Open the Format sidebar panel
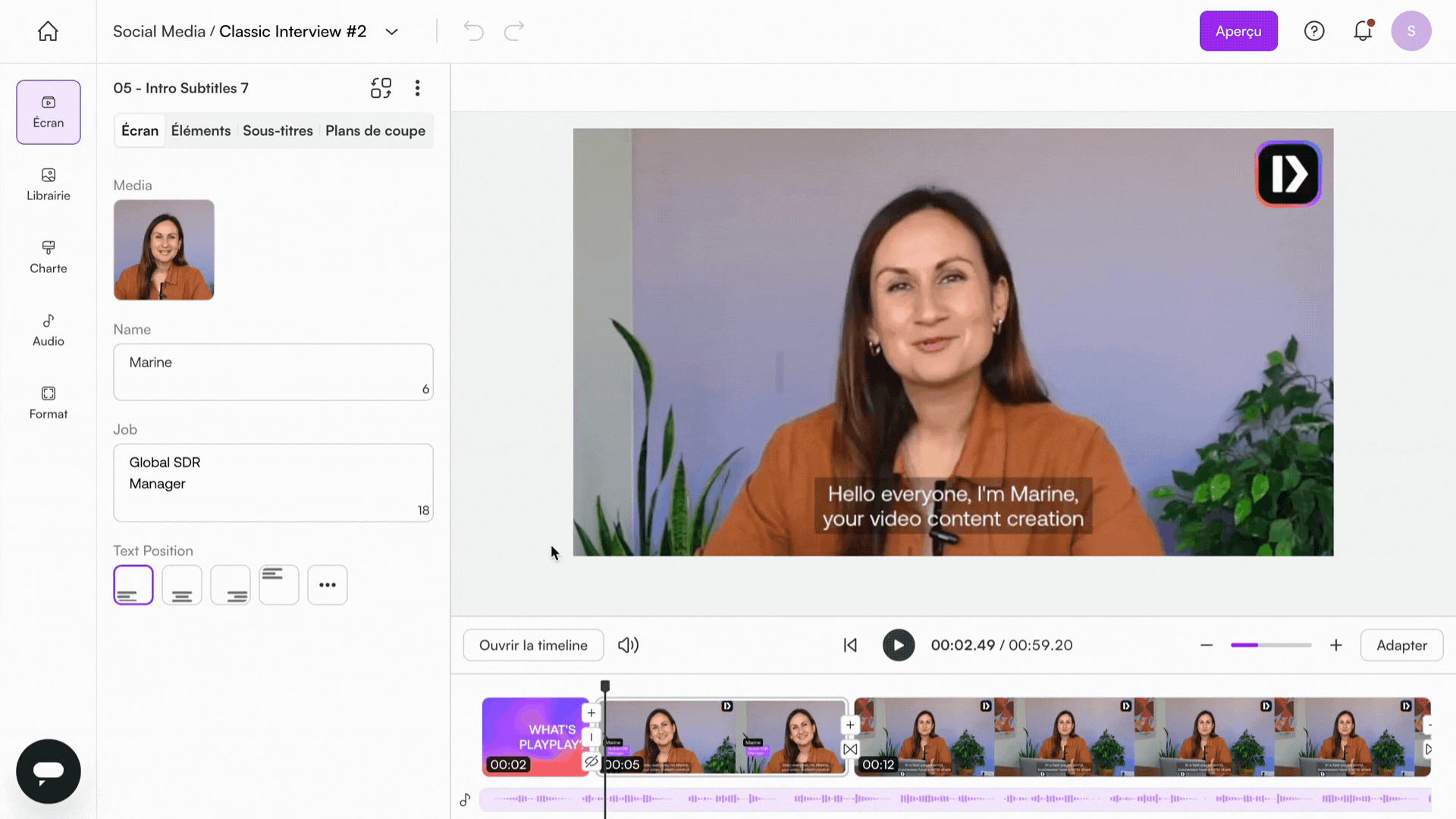Image resolution: width=1456 pixels, height=819 pixels. (x=48, y=403)
